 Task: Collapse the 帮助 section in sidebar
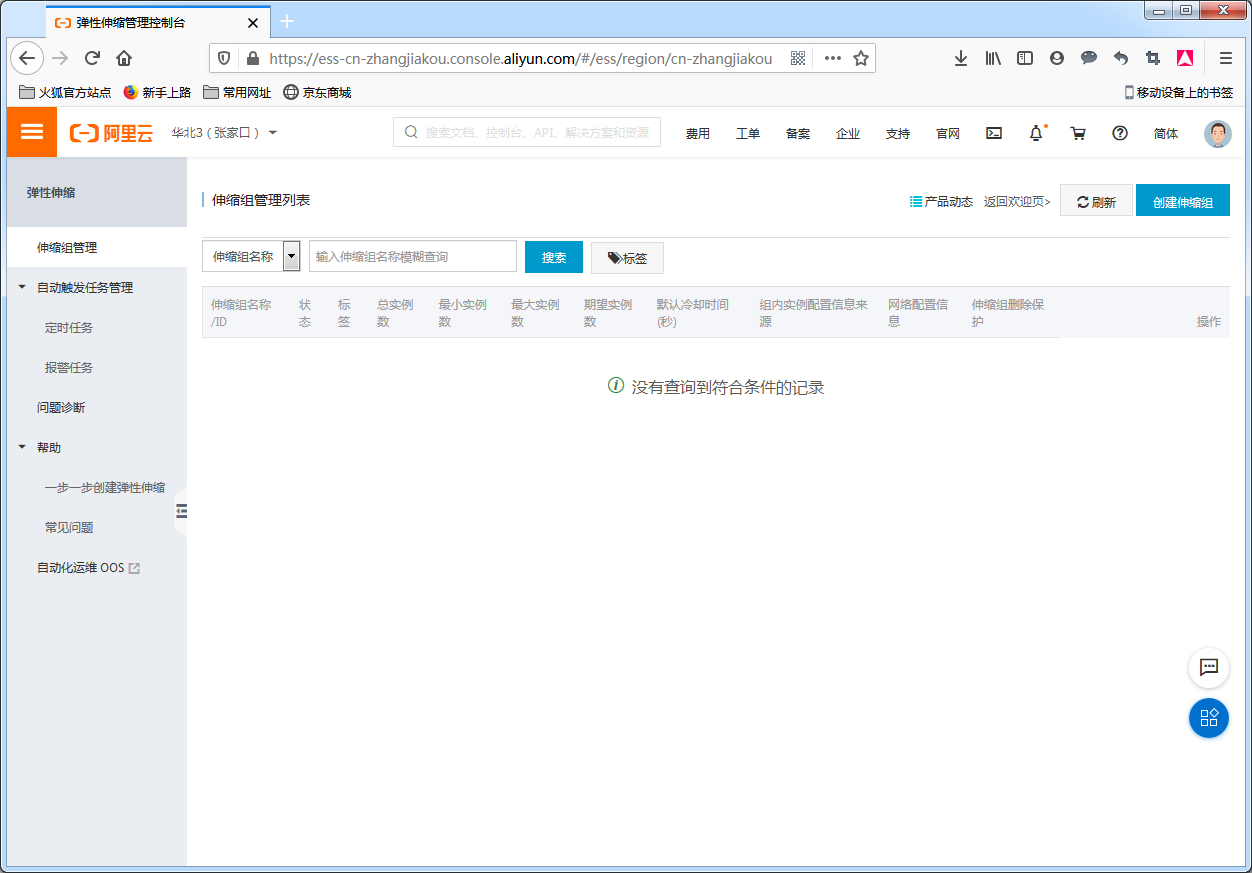pyautogui.click(x=23, y=448)
